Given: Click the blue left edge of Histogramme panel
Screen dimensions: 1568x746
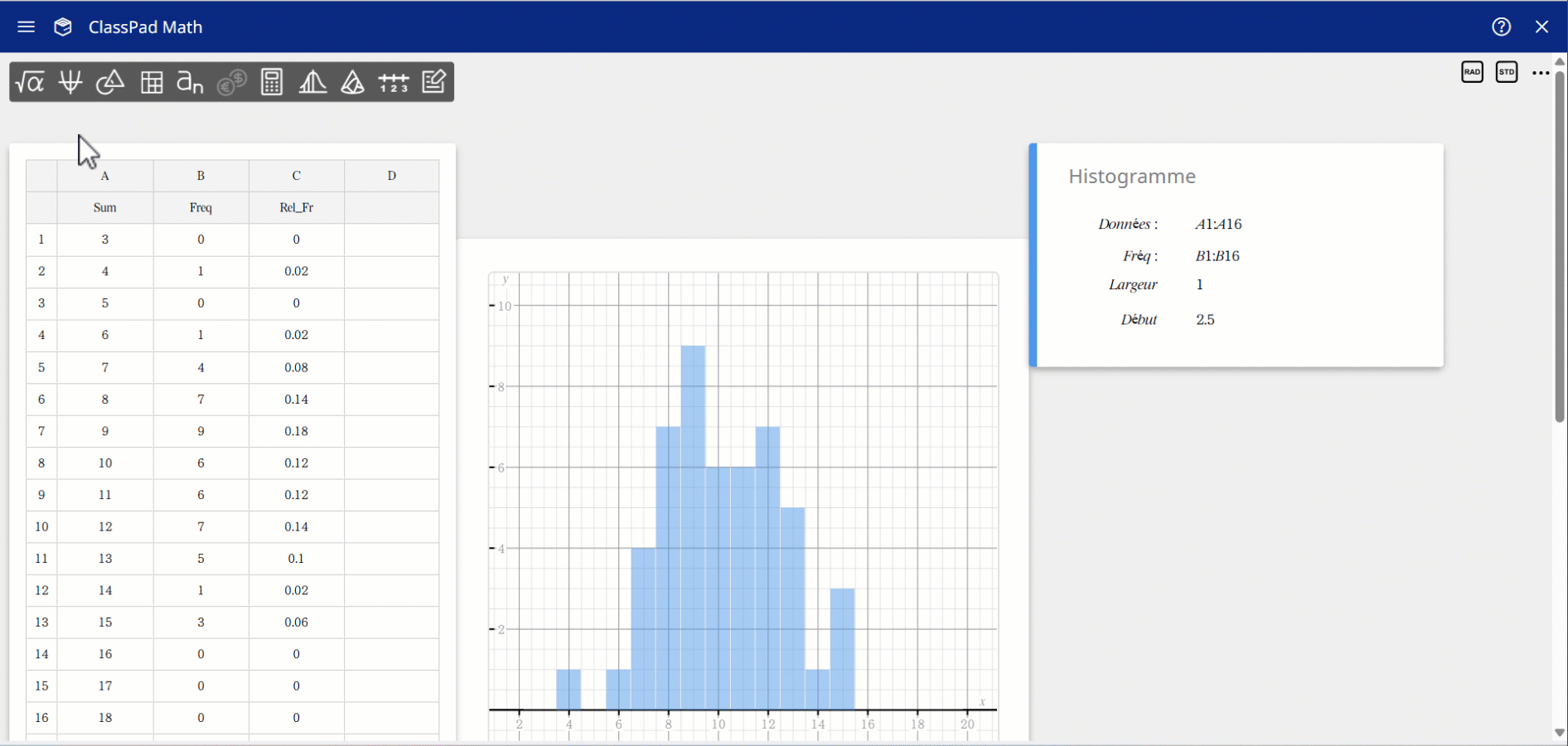Looking at the screenshot, I should [x=1033, y=255].
